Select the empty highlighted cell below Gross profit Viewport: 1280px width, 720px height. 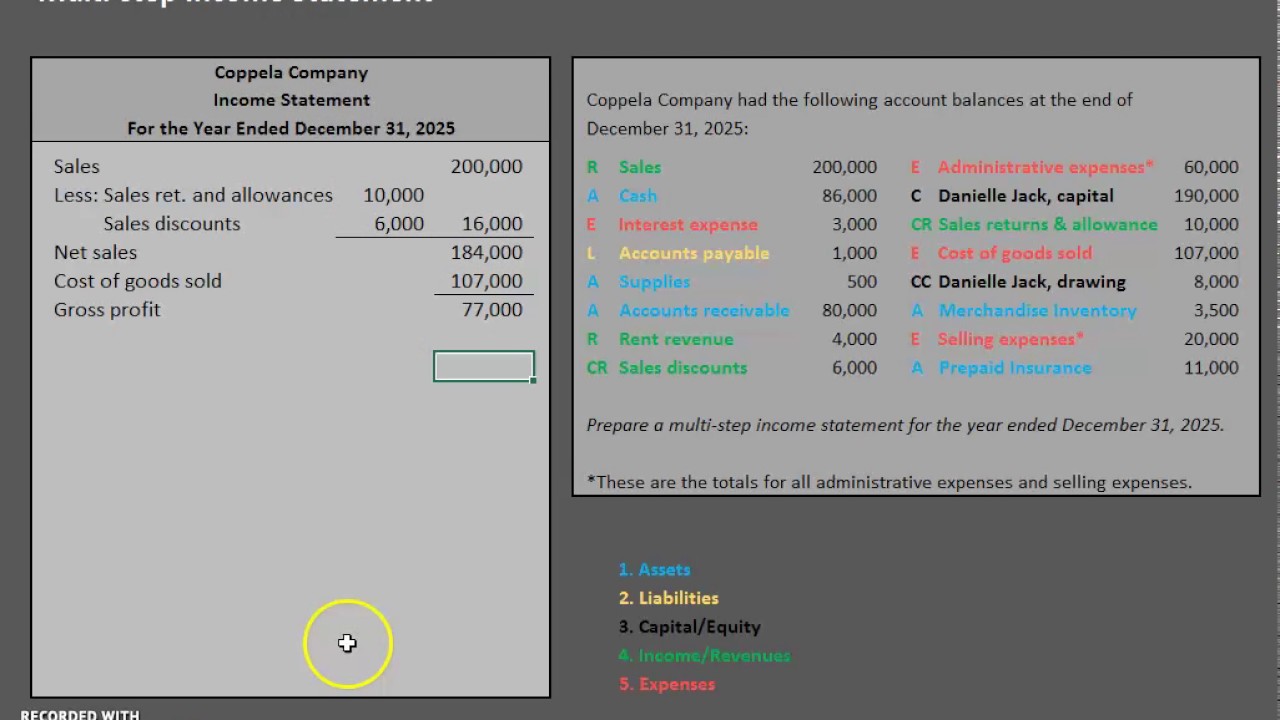pos(484,367)
